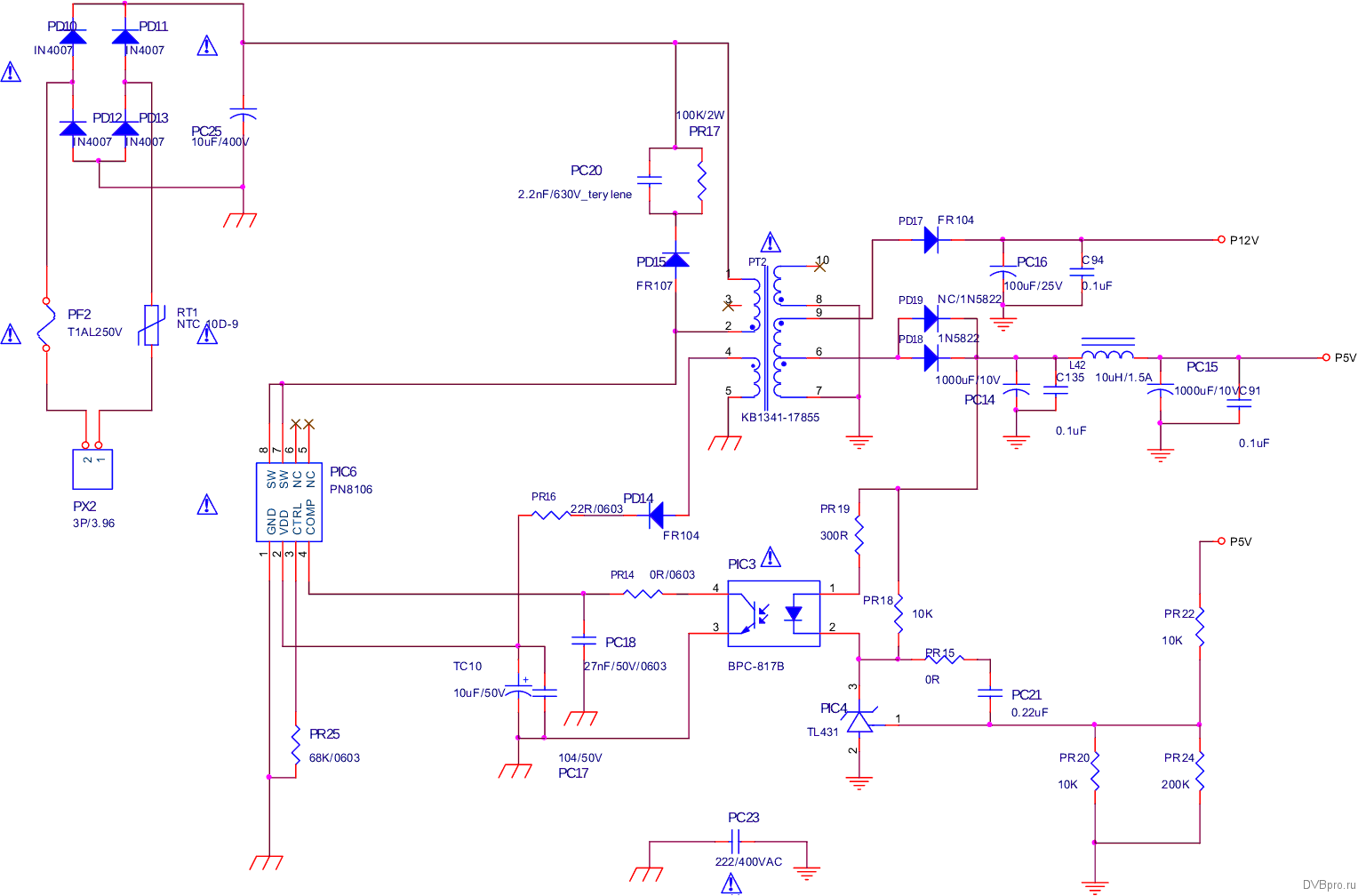The image size is (1358, 896).
Task: Select the warning triangle above PT2 transformer
Action: [x=771, y=242]
